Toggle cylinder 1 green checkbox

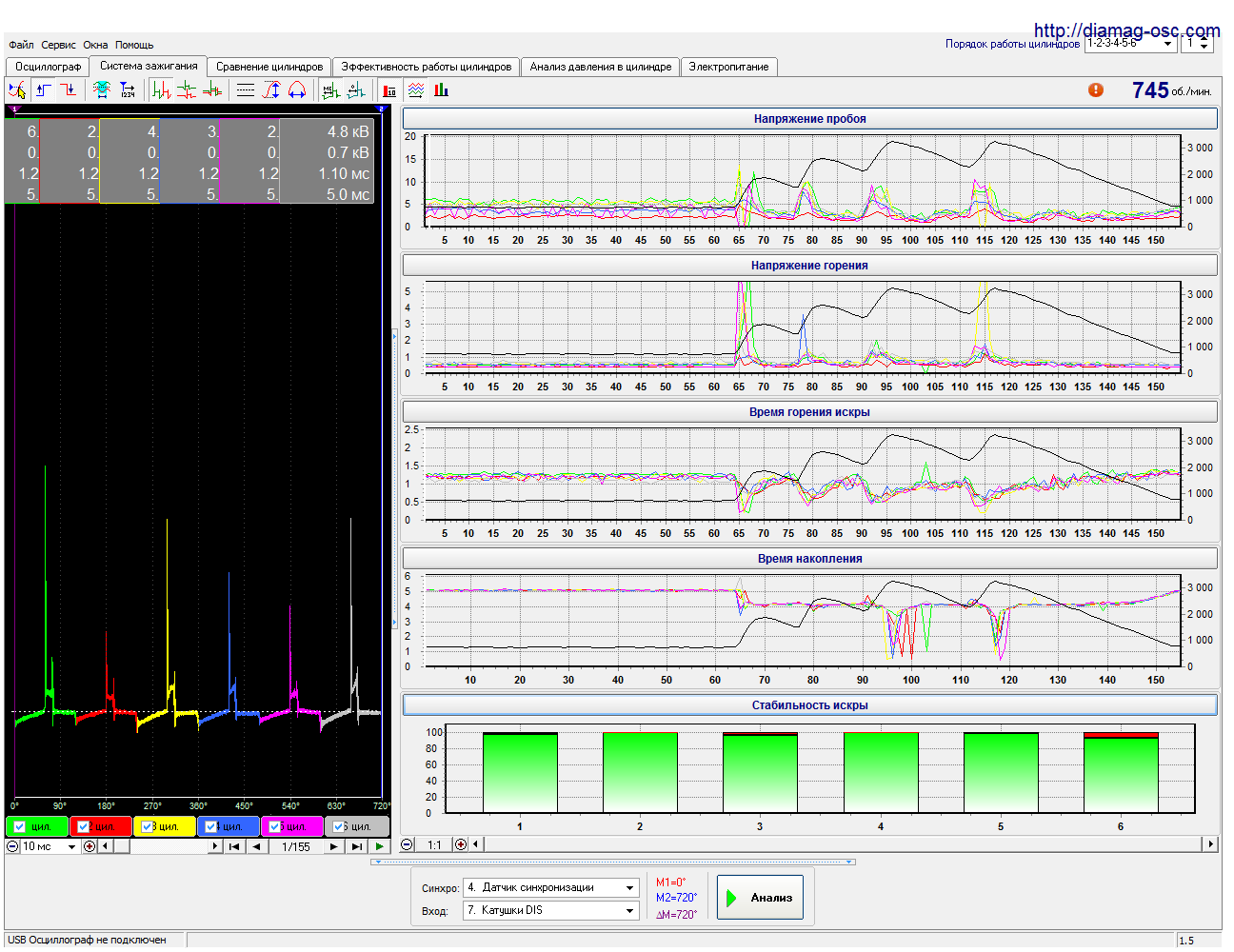[20, 826]
